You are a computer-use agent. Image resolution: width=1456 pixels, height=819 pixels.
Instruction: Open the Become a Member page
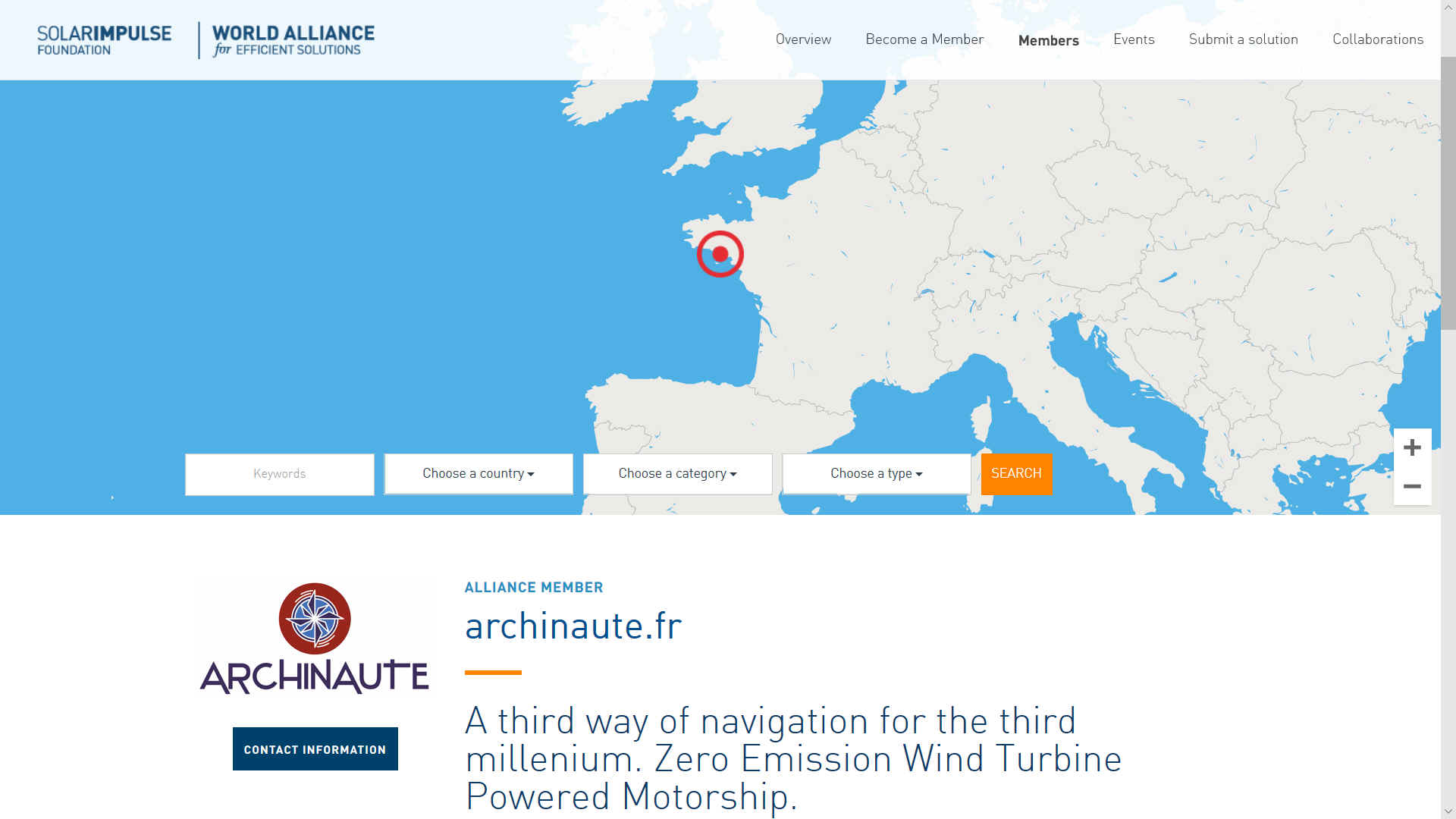point(924,39)
